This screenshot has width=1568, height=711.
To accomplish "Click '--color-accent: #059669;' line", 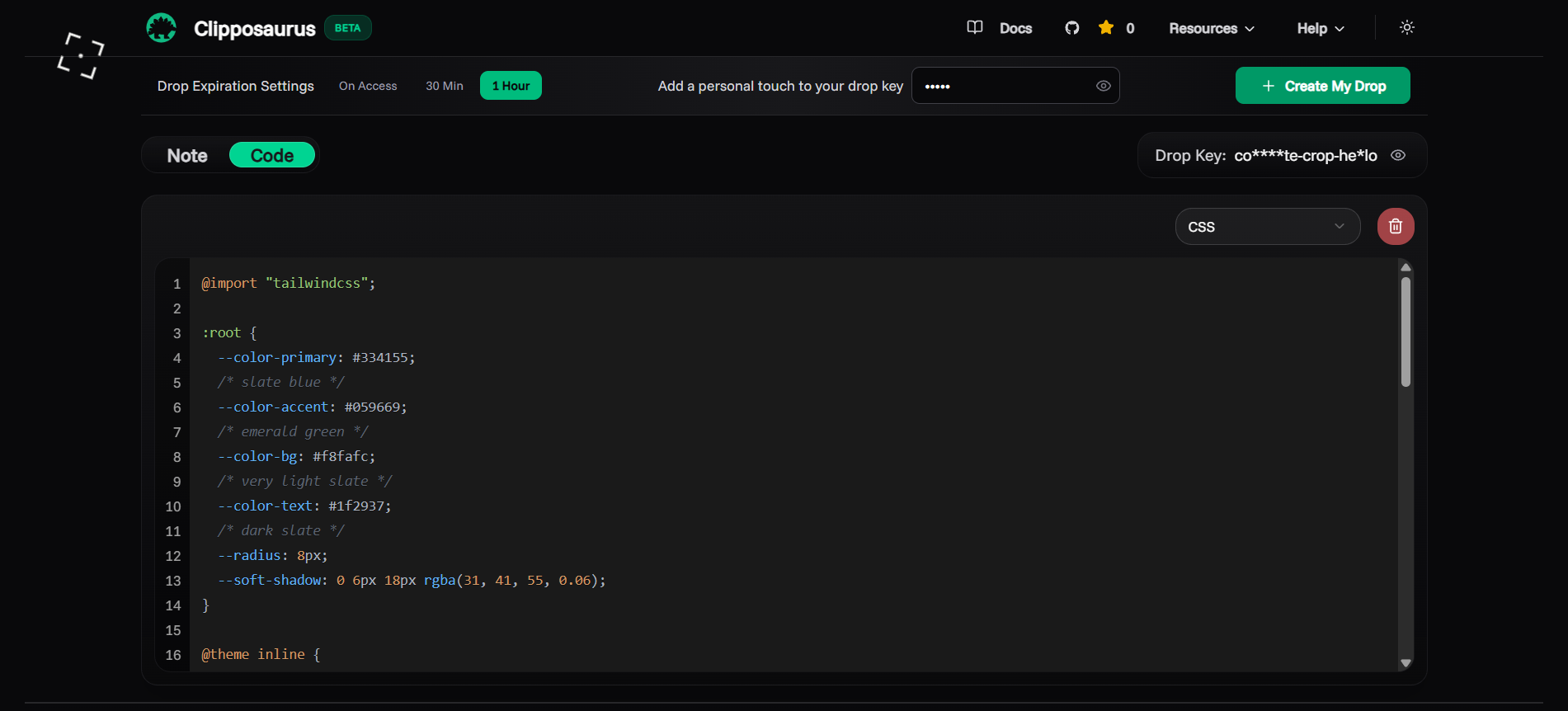I will click(313, 407).
